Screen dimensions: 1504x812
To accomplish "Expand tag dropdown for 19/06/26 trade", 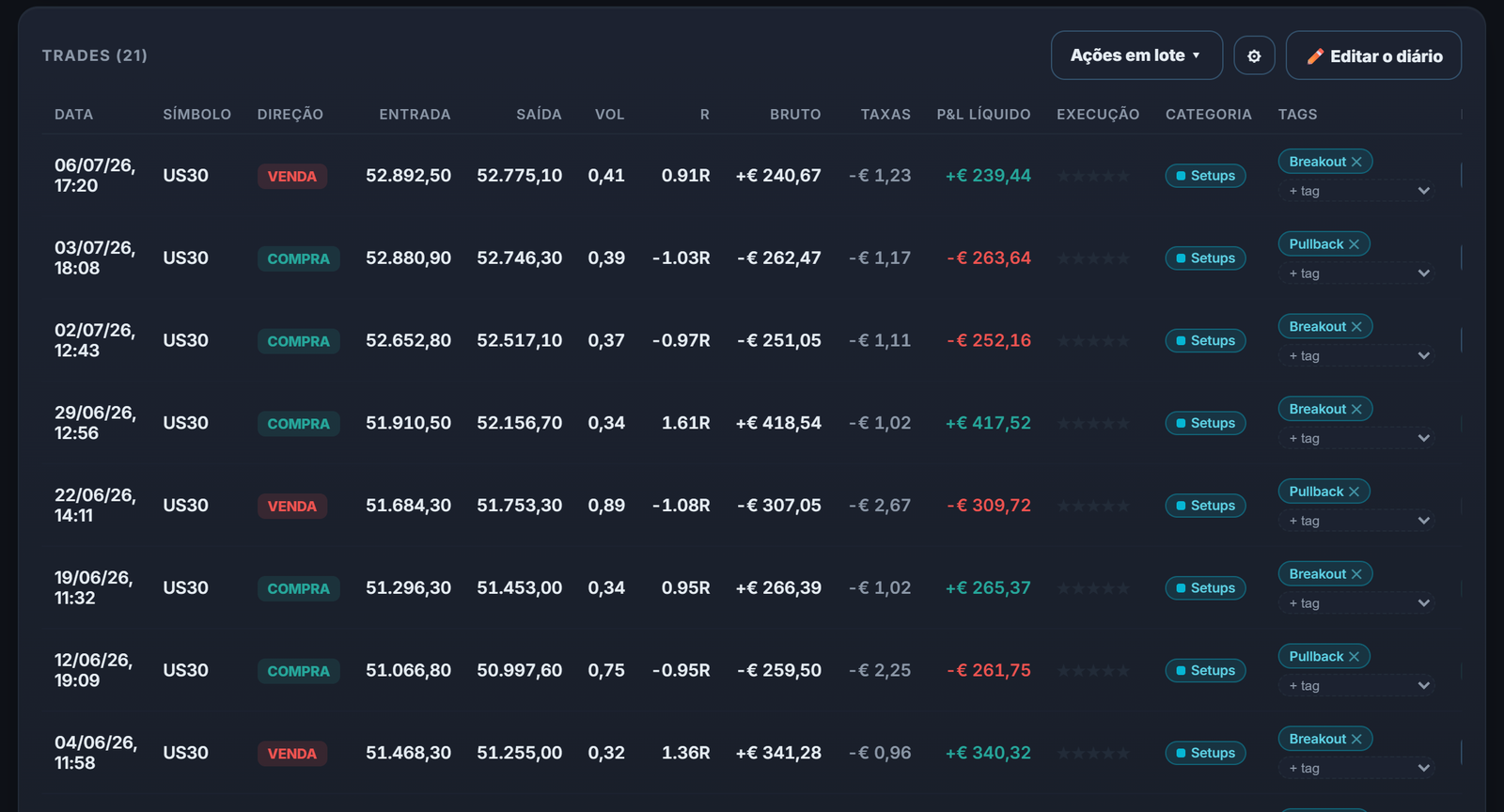I will point(1356,603).
